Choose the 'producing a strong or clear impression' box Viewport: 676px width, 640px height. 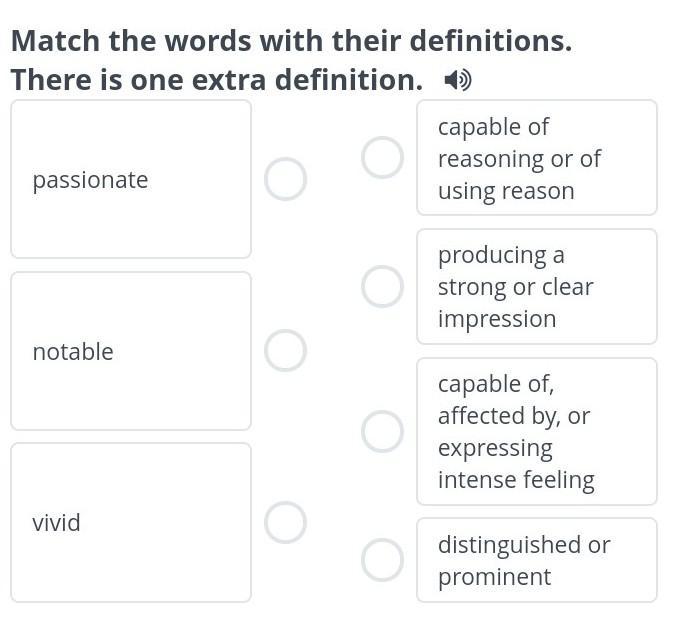click(536, 287)
